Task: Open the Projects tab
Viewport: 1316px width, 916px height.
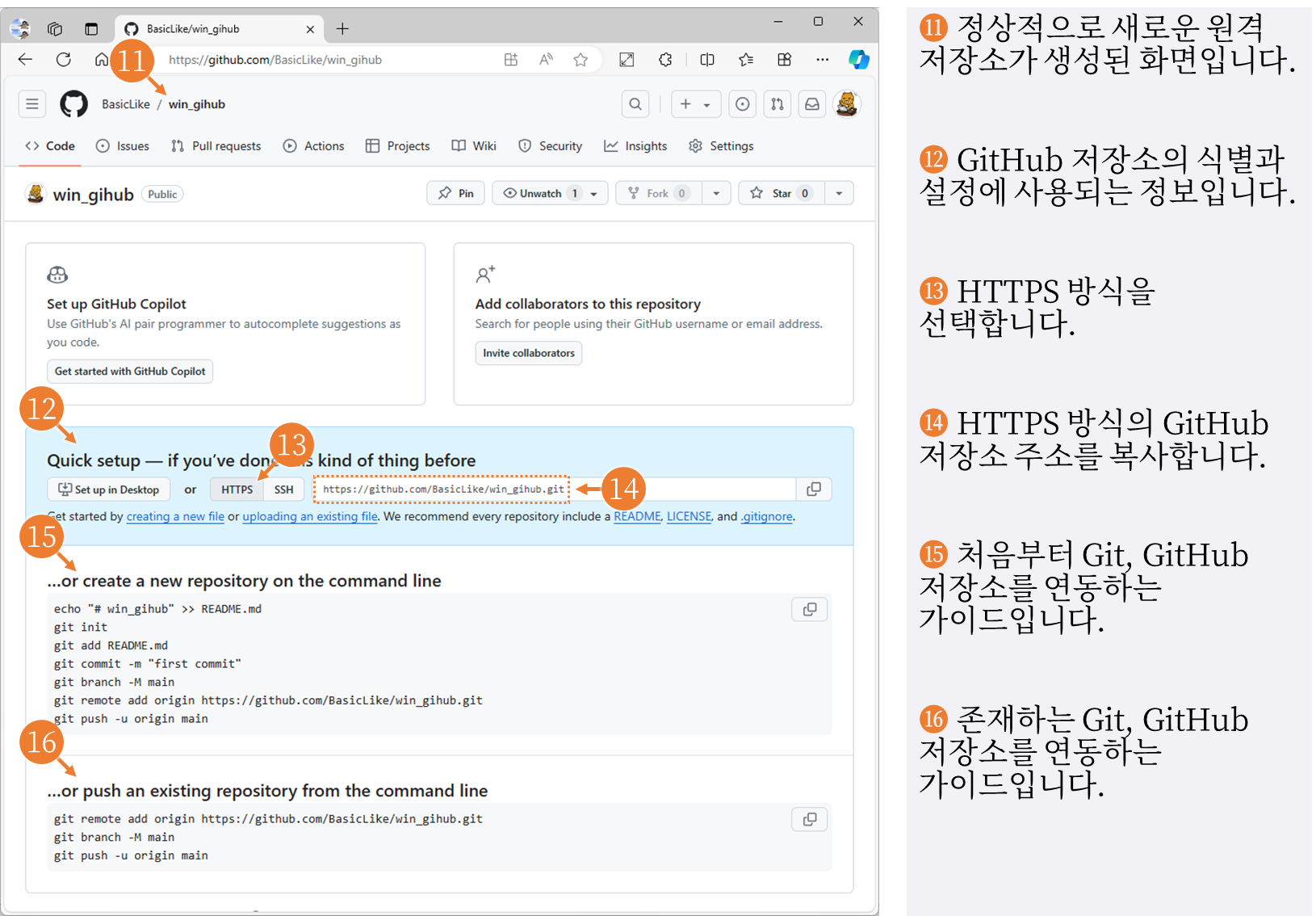Action: click(x=398, y=146)
